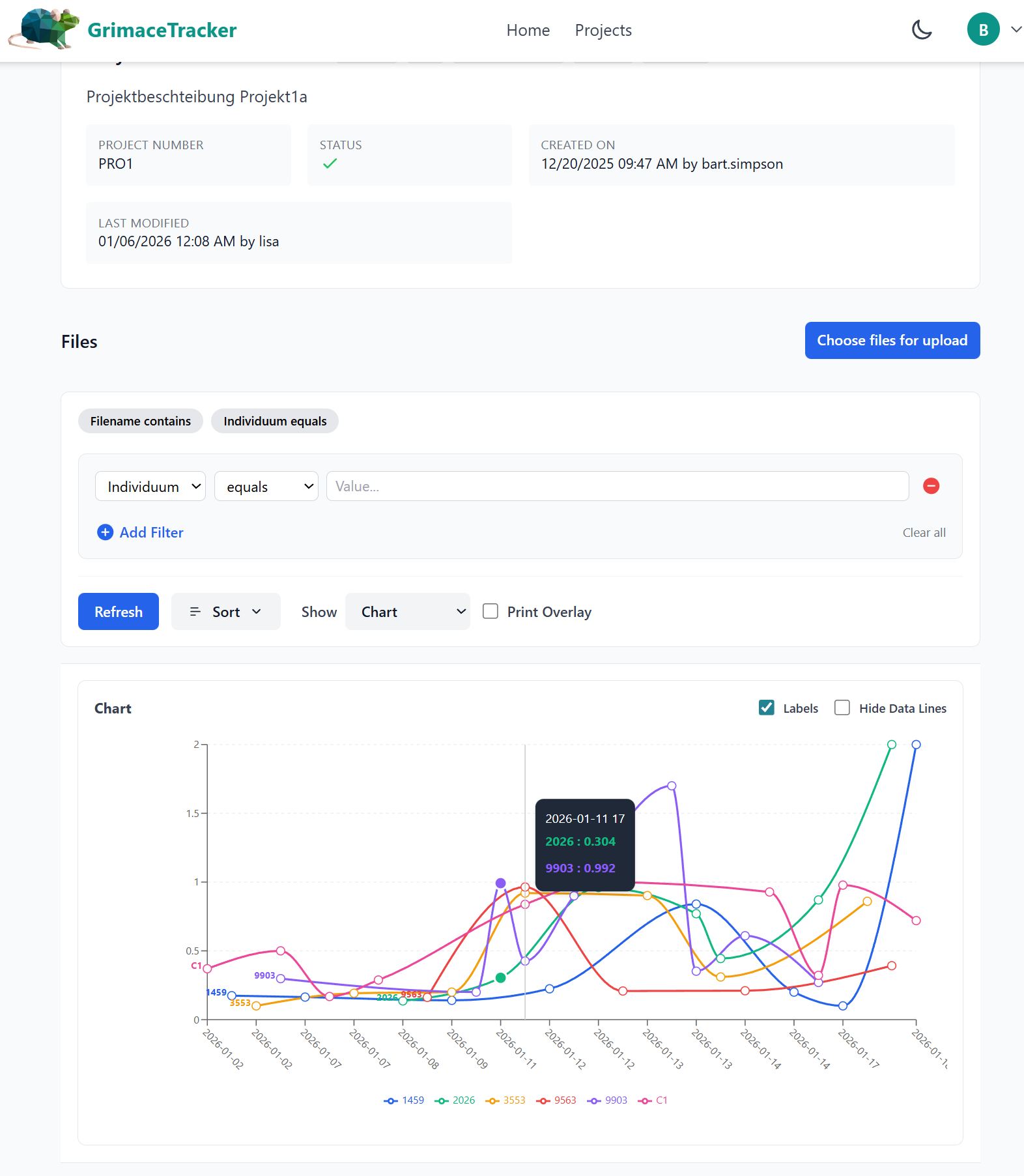Toggle series C1 in chart legend

point(653,1100)
